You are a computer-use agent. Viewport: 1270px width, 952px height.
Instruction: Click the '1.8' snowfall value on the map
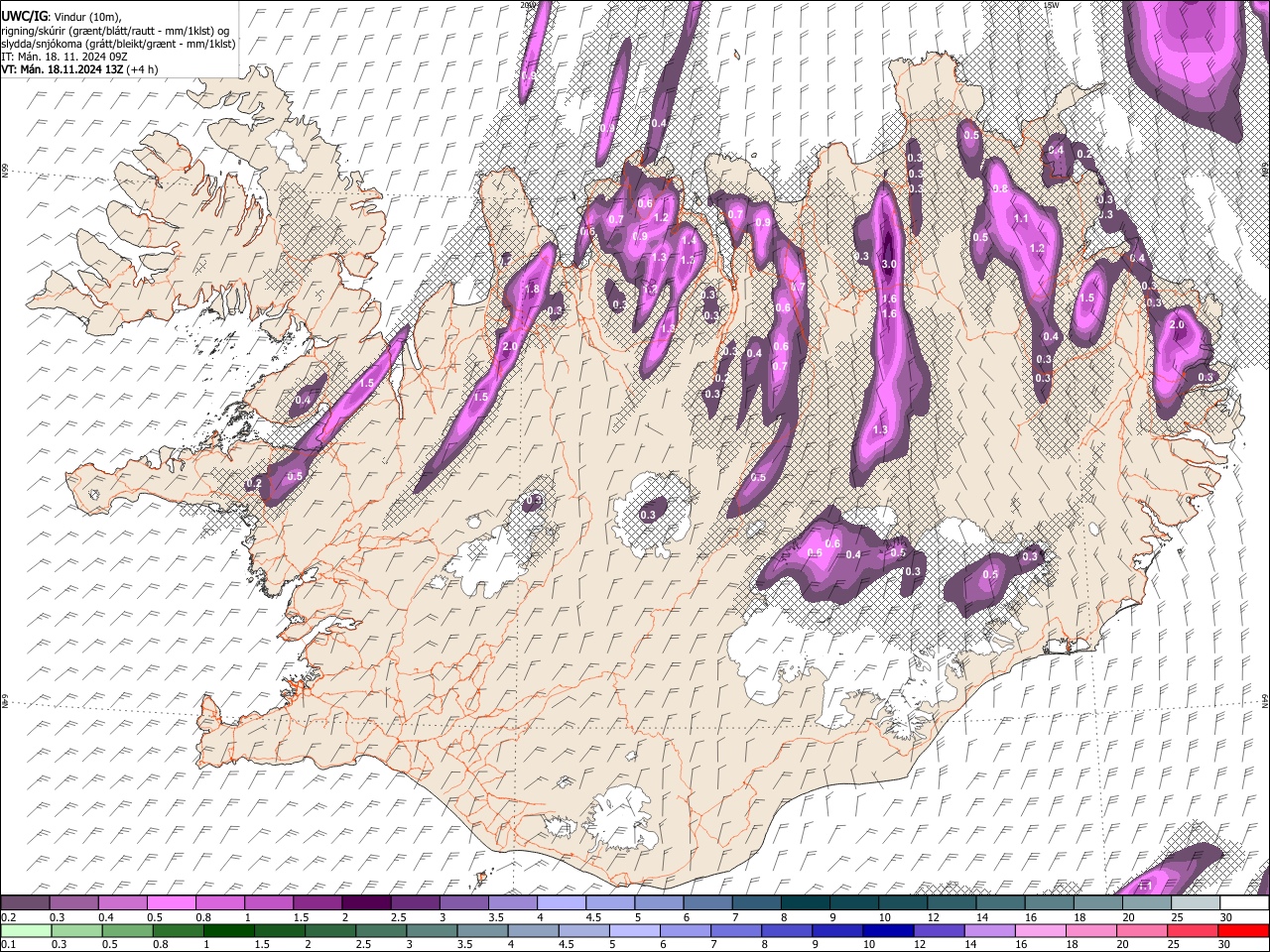coord(531,290)
